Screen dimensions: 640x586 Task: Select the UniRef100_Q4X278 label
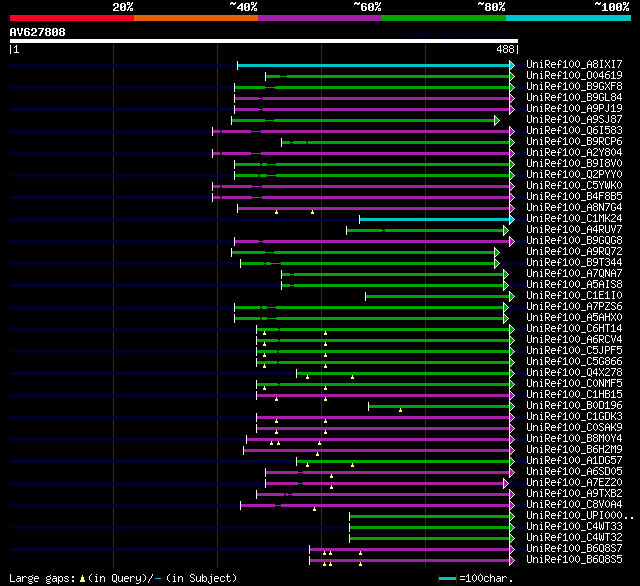574,373
